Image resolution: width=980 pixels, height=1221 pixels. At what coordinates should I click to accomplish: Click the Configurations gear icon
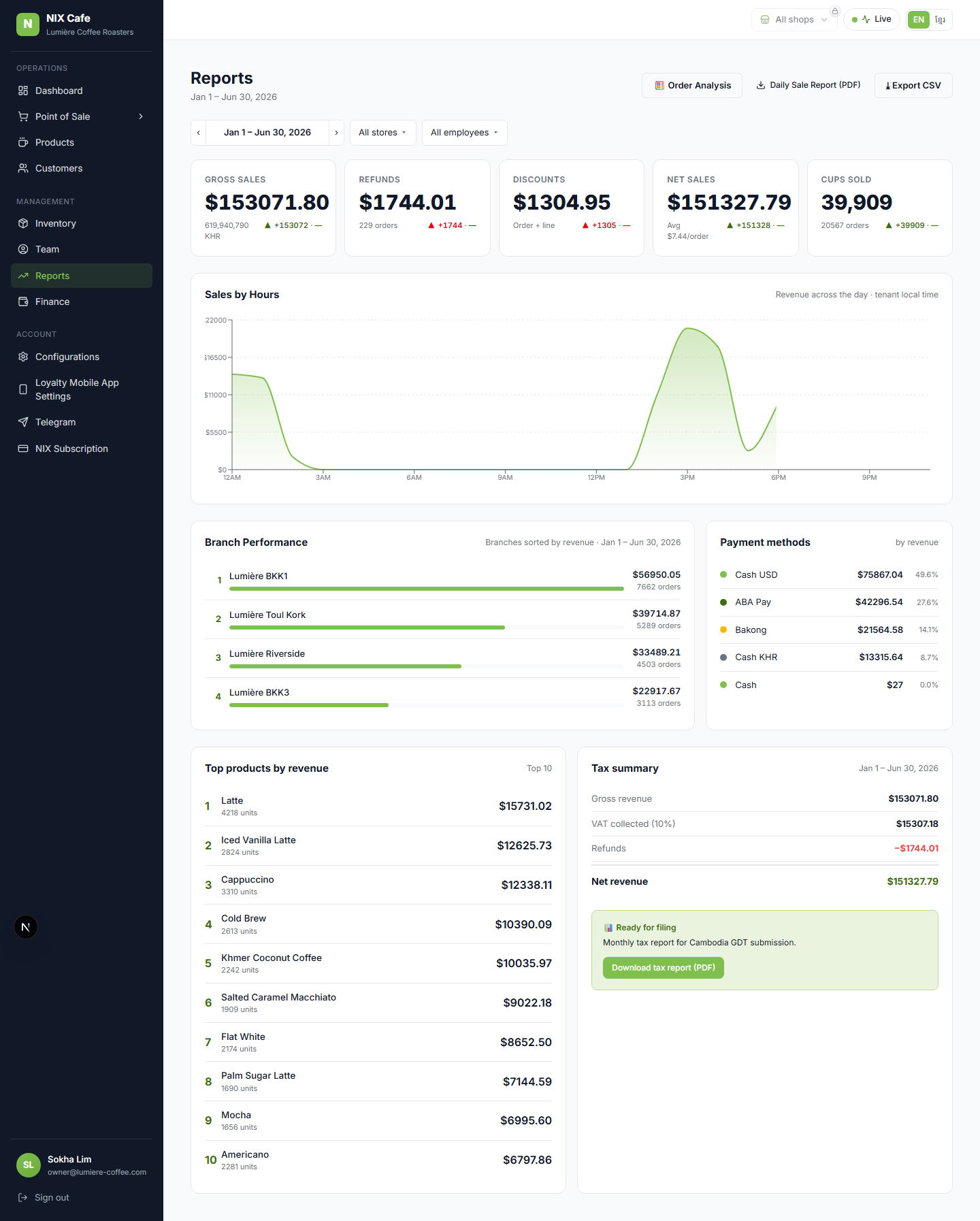coord(23,357)
